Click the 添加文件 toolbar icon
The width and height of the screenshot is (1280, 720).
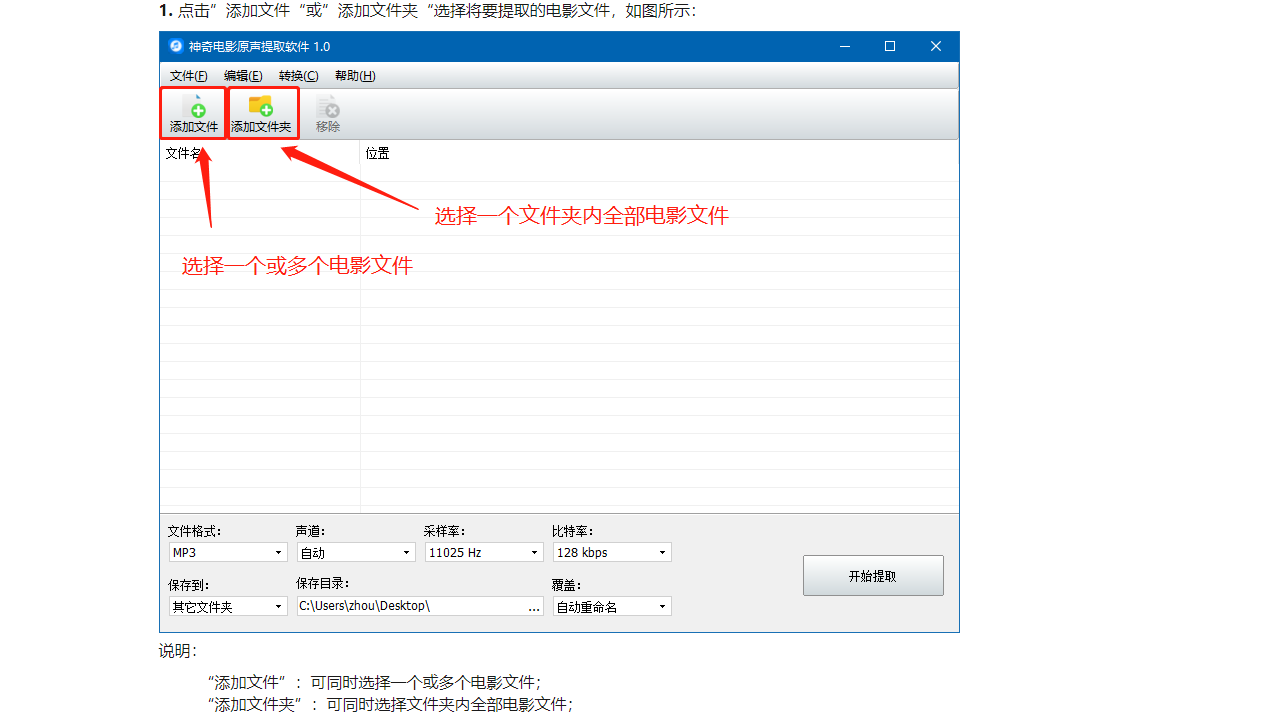(192, 113)
